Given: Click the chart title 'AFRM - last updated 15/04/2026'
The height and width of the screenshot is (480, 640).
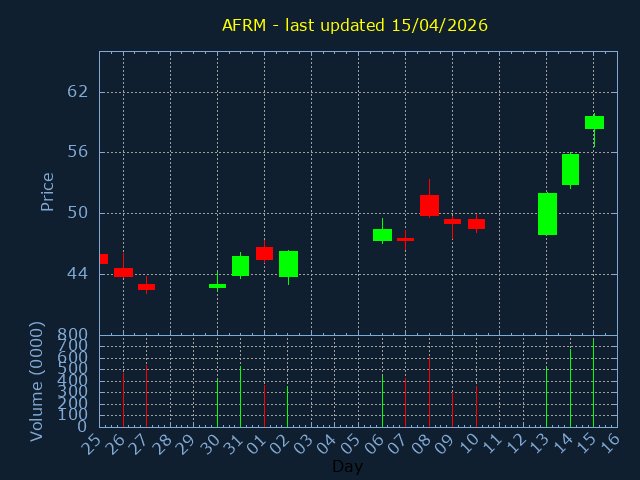Looking at the screenshot, I should tap(355, 25).
